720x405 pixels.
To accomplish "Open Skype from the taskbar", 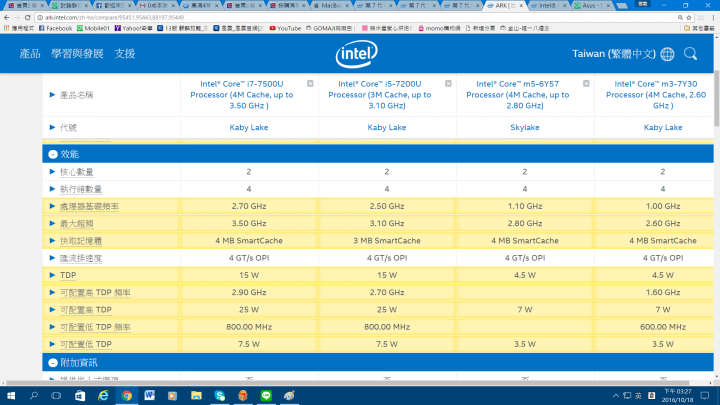I will 219,395.
